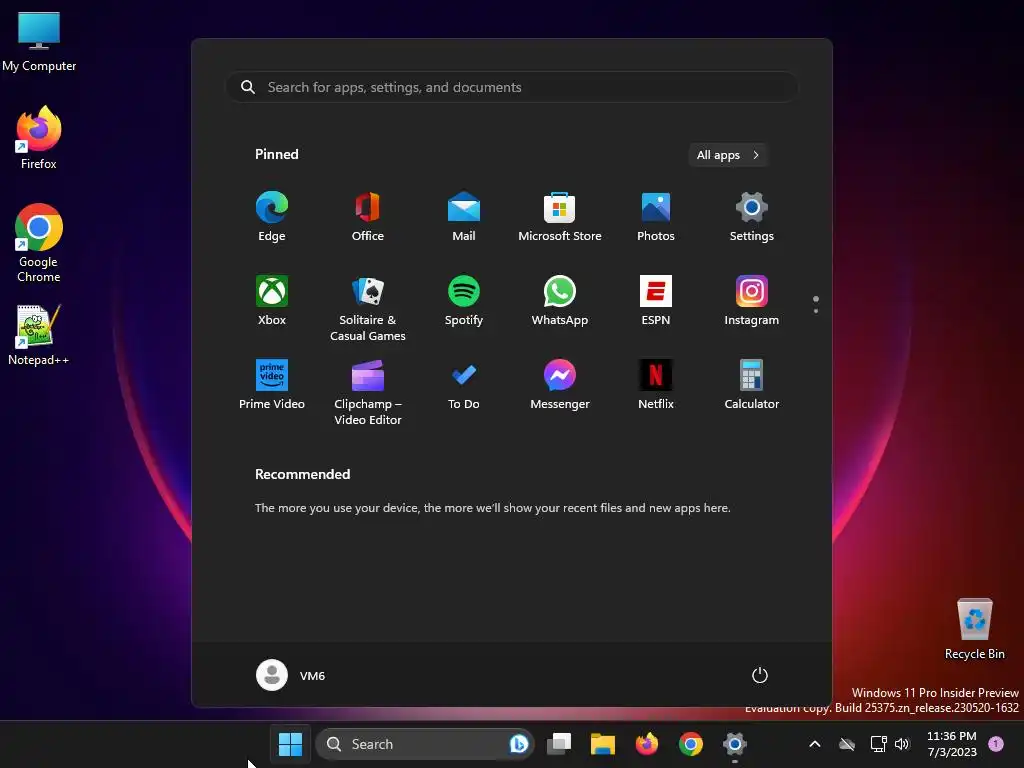The height and width of the screenshot is (768, 1024).
Task: Launch the Xbox app
Action: tap(272, 300)
